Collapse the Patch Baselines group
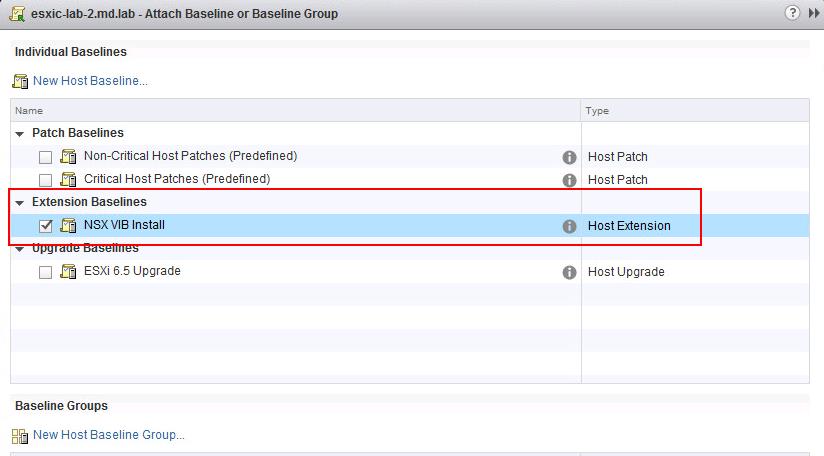This screenshot has width=824, height=456. tap(20, 134)
